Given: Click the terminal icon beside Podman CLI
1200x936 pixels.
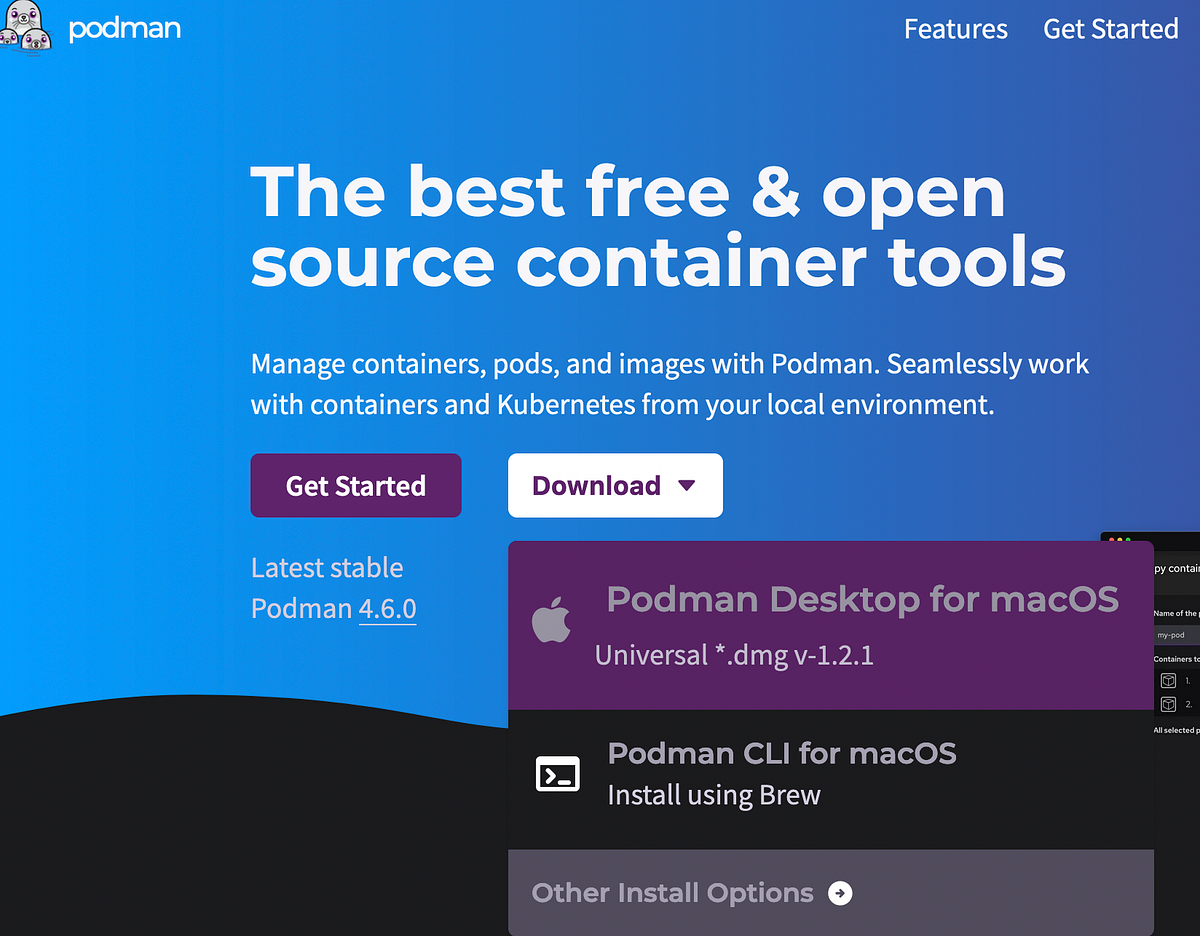Looking at the screenshot, I should pyautogui.click(x=557, y=773).
